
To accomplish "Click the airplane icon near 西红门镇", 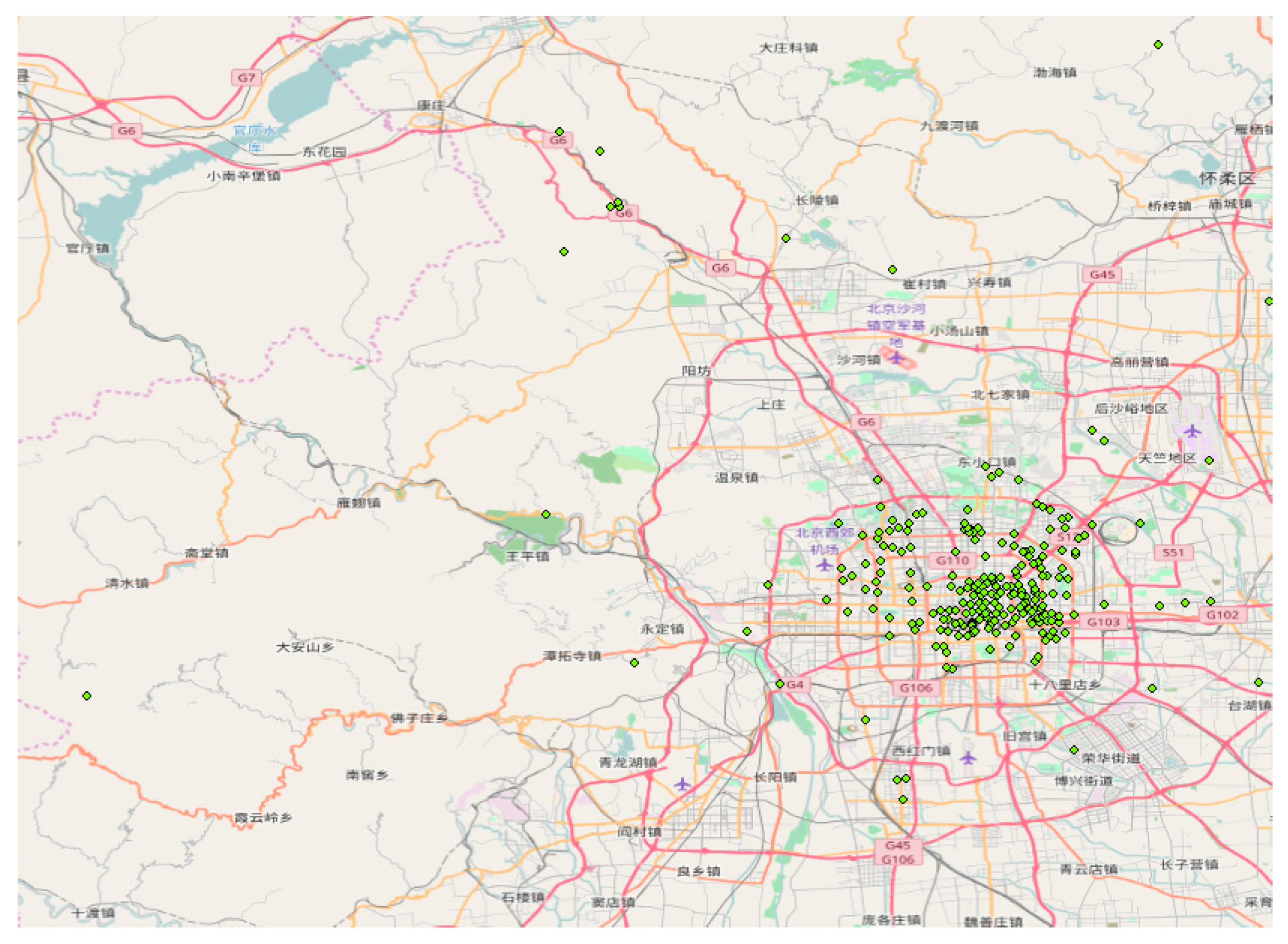I will click(968, 758).
